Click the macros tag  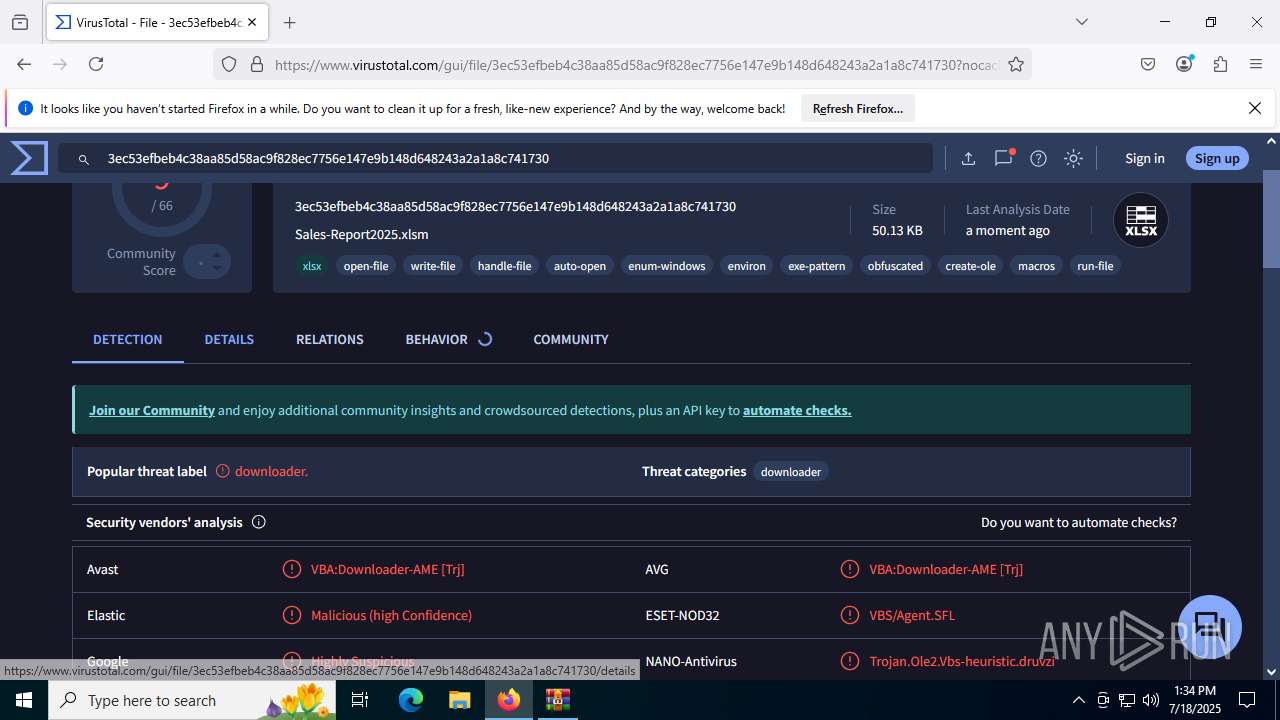1037,266
